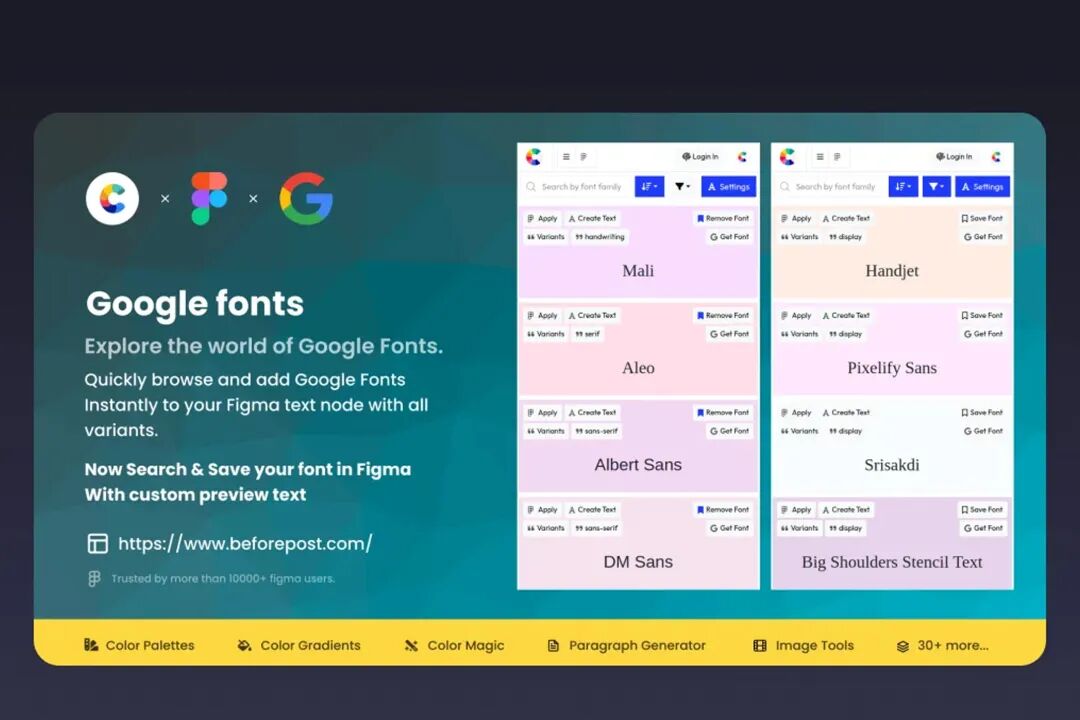Toggle Remove Font on the DM Sans card
Screen dimensions: 1080x720
pyautogui.click(x=723, y=510)
